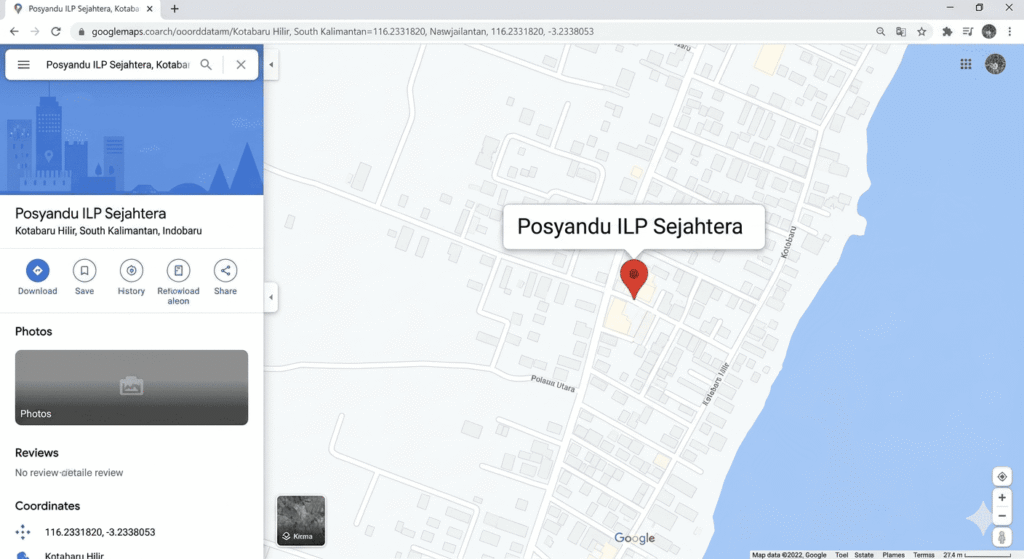
Task: Open the History icon button
Action: click(x=131, y=270)
